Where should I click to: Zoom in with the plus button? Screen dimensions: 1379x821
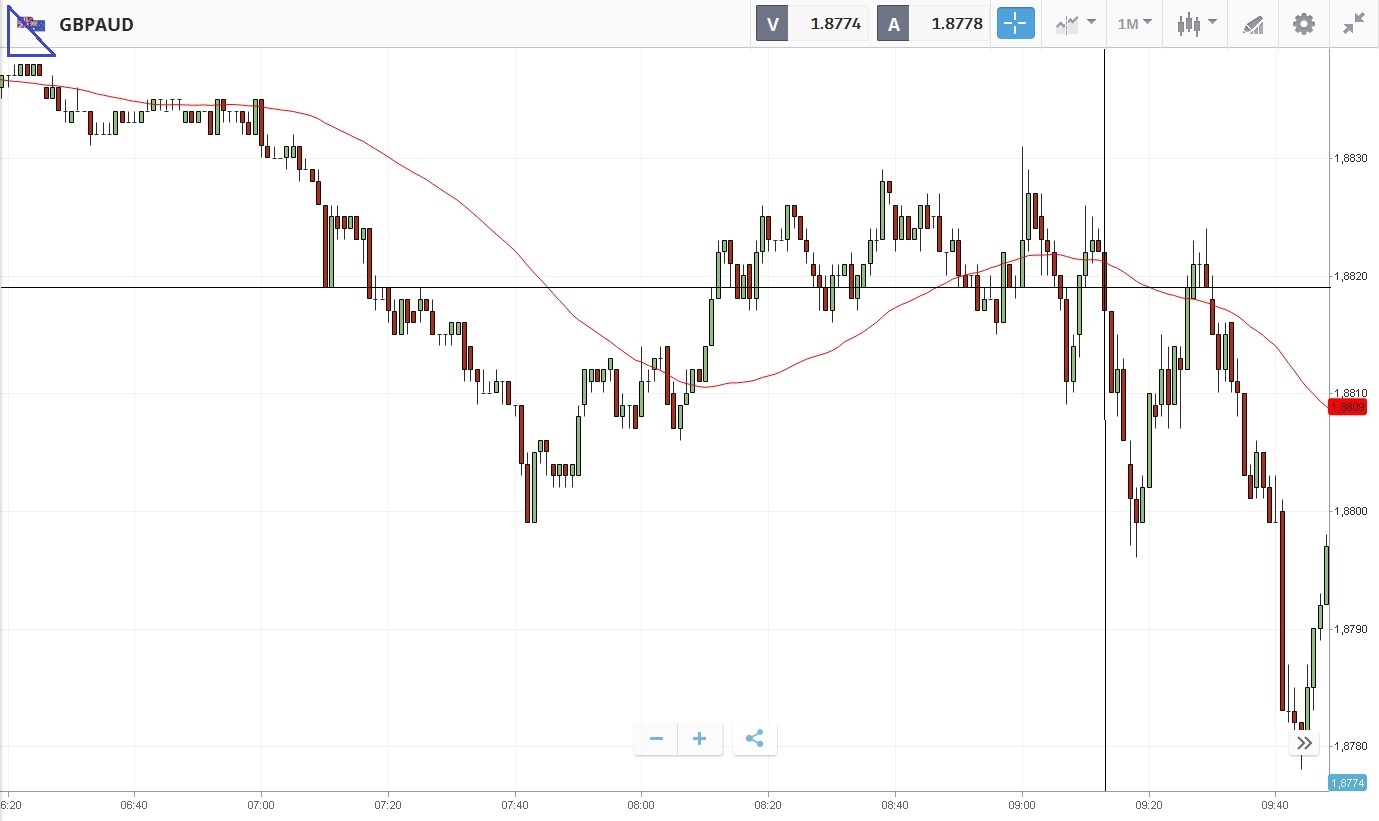(700, 739)
